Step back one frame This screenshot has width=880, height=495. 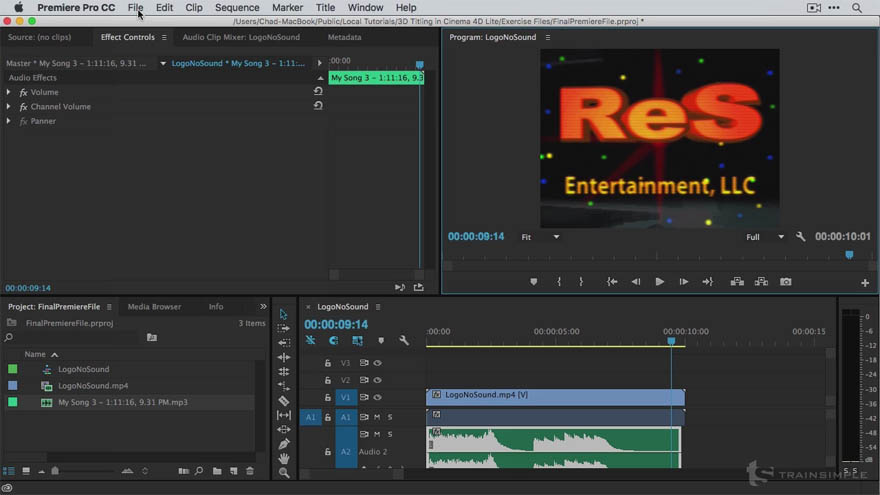point(636,282)
